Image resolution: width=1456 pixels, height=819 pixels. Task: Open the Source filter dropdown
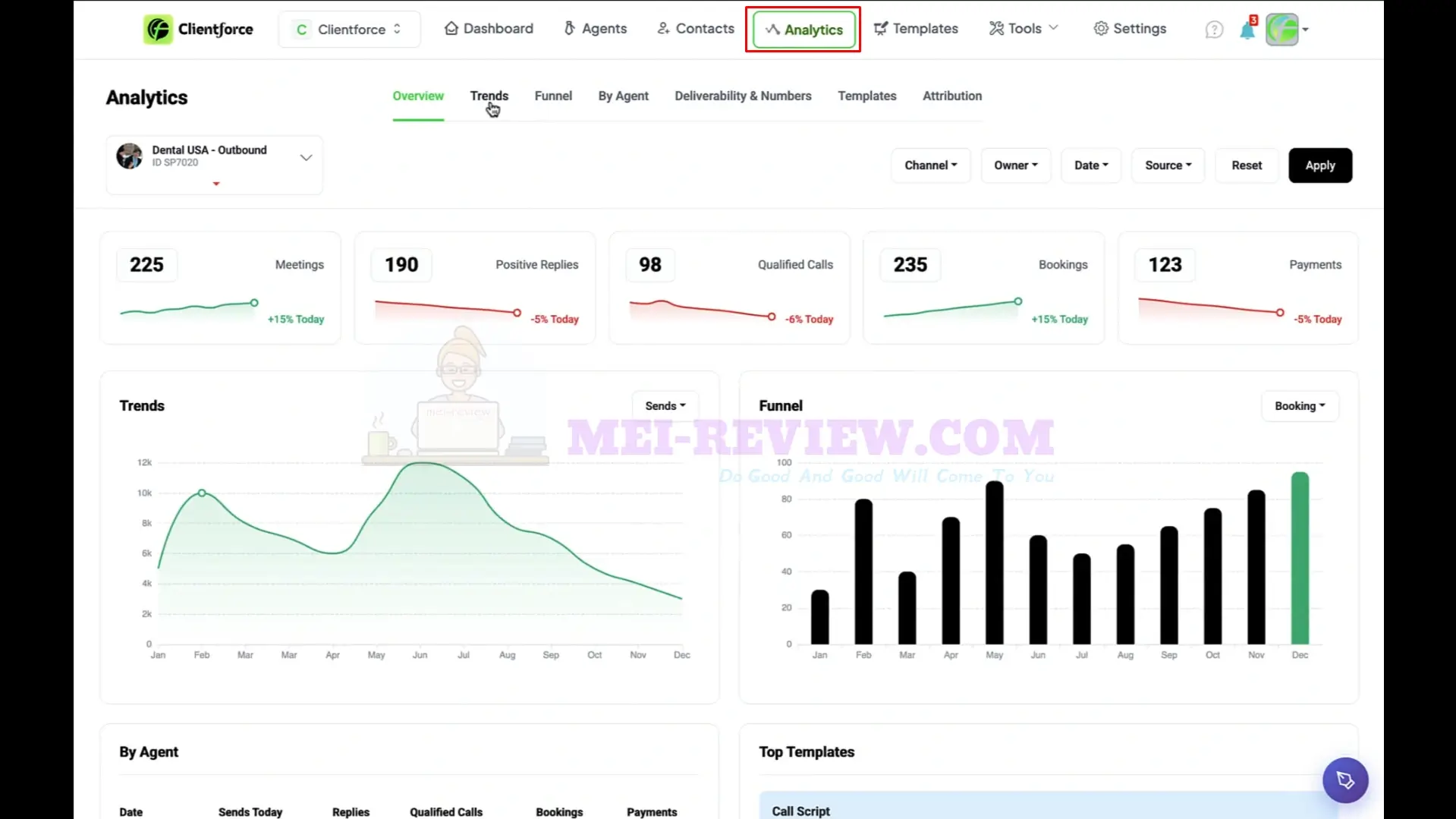coord(1168,165)
